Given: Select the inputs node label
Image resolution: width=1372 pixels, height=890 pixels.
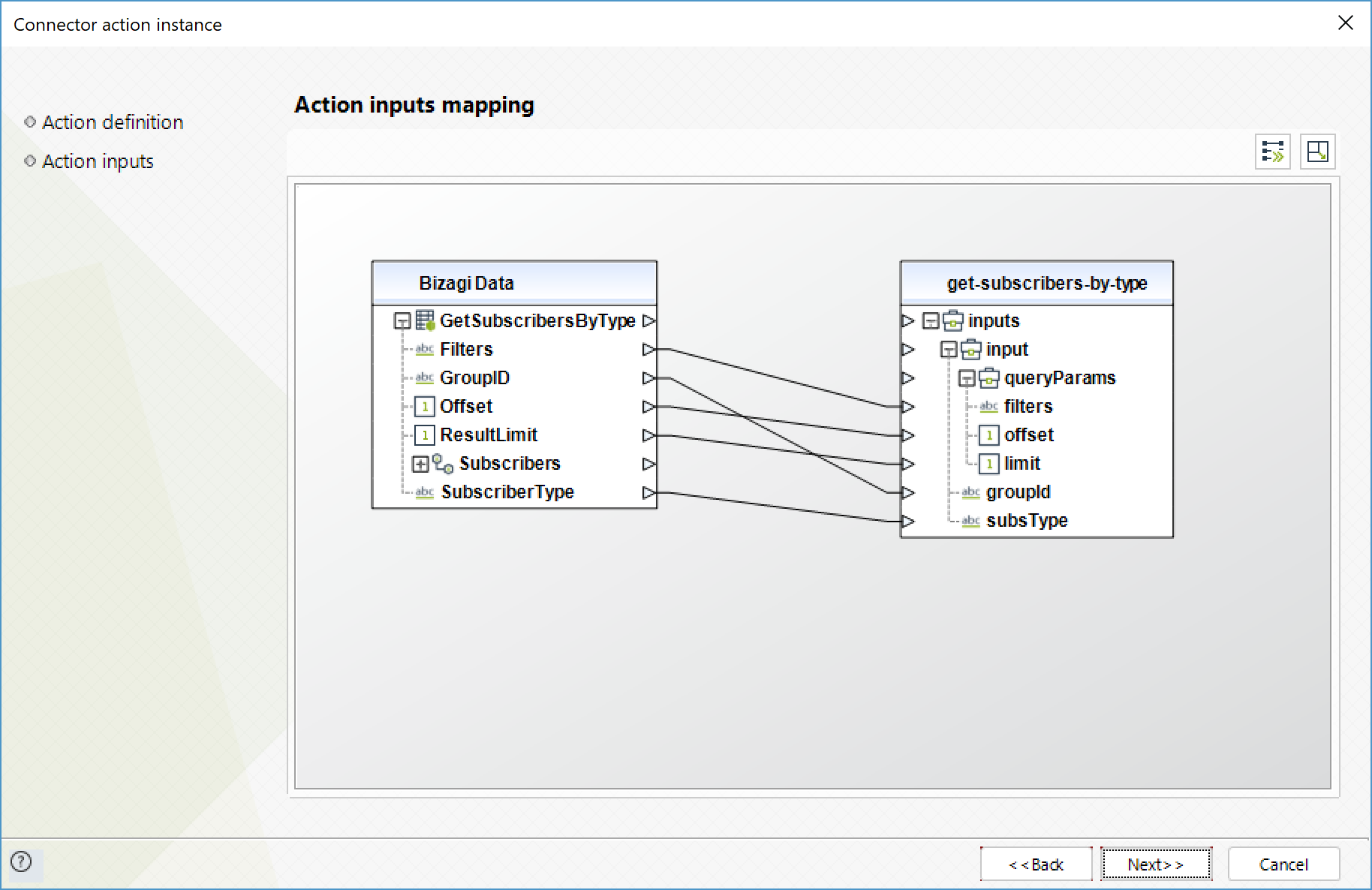Looking at the screenshot, I should (x=994, y=321).
